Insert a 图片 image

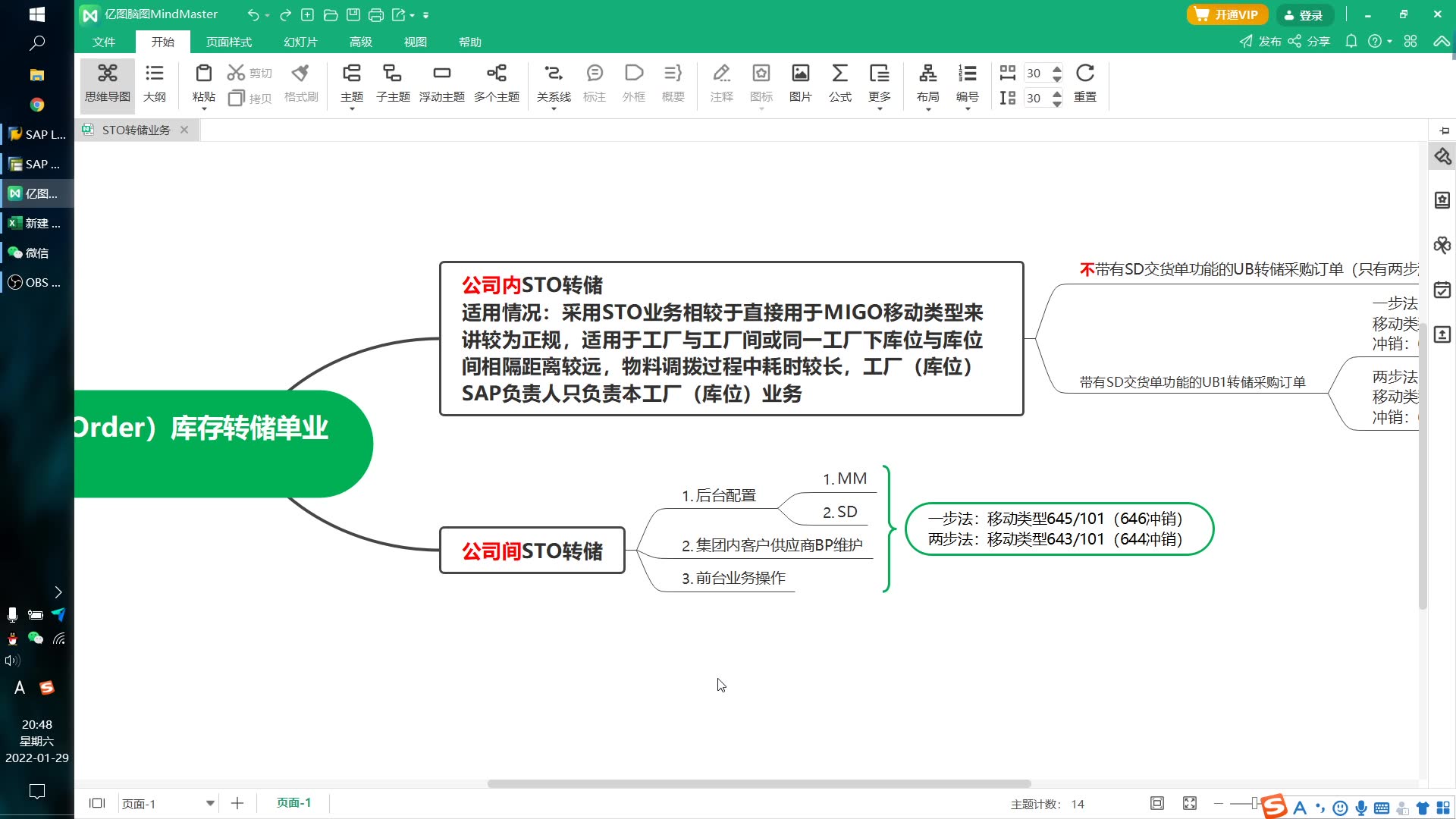pos(801,83)
